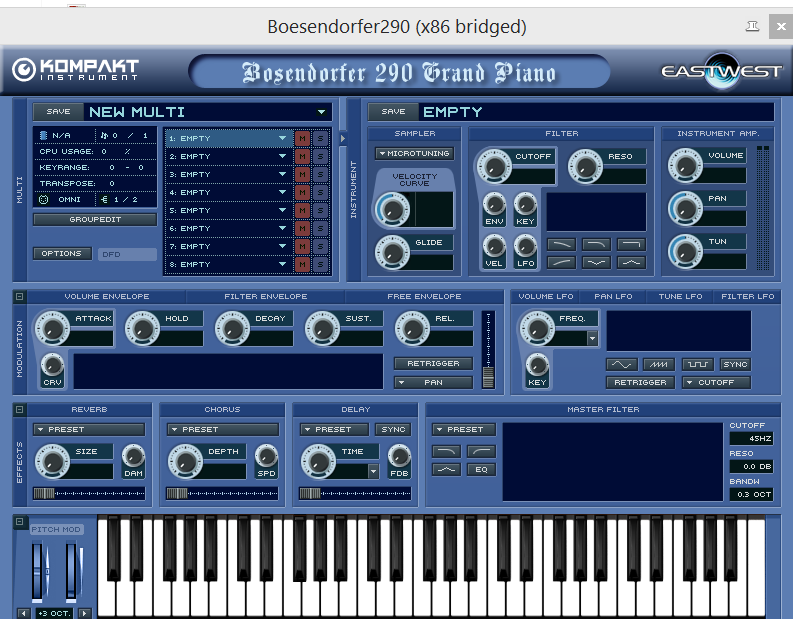Select the square LFO waveform button
The height and width of the screenshot is (619, 793).
[x=698, y=364]
